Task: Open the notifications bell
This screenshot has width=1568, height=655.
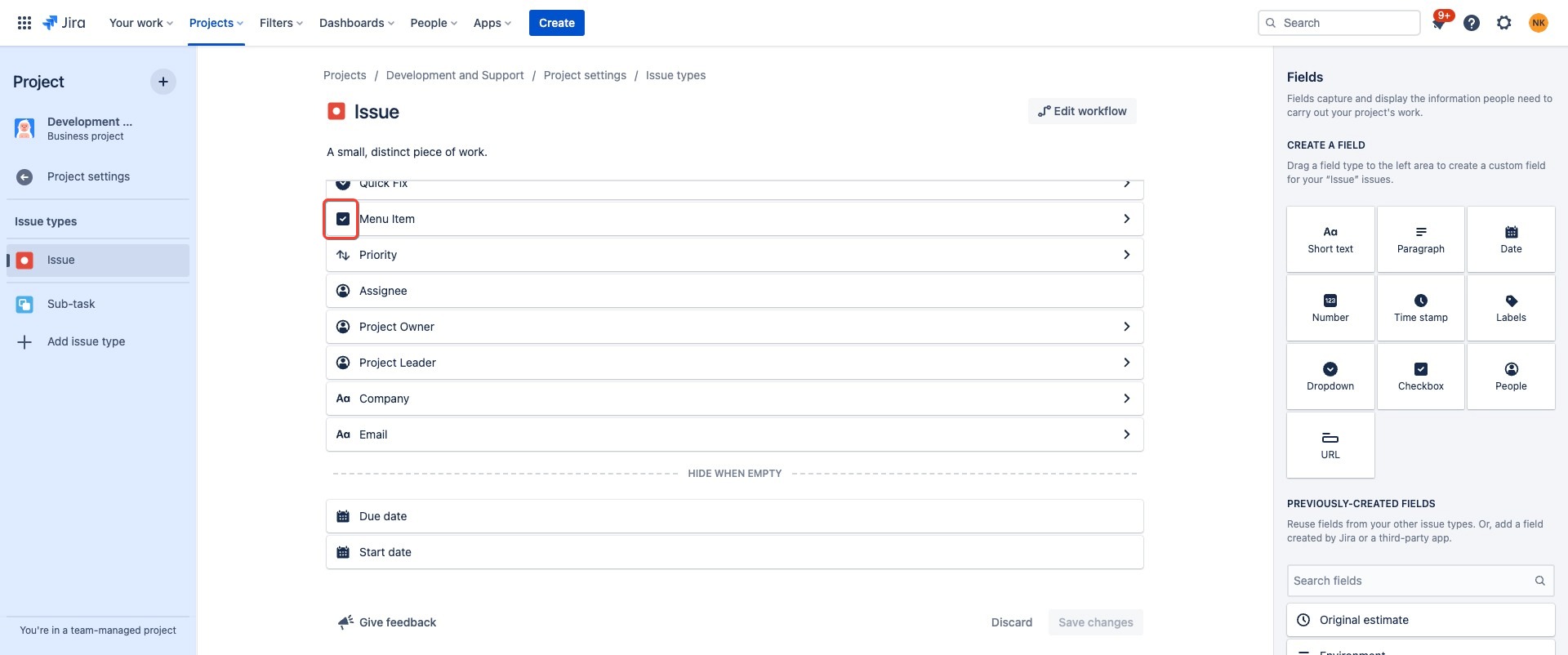Action: pos(1439,23)
